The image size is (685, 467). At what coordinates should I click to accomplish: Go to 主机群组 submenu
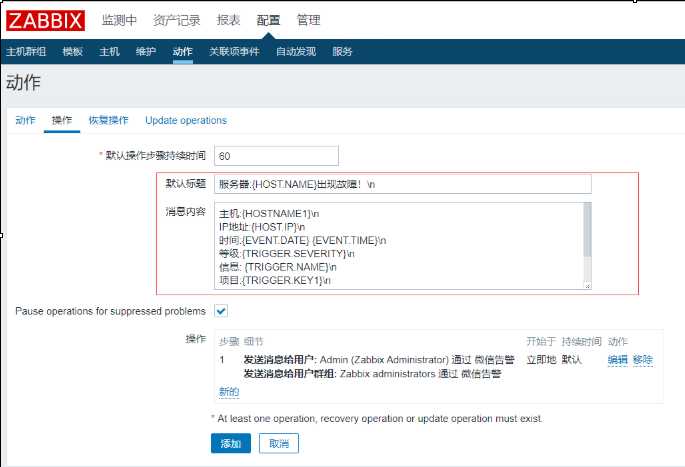[x=26, y=52]
